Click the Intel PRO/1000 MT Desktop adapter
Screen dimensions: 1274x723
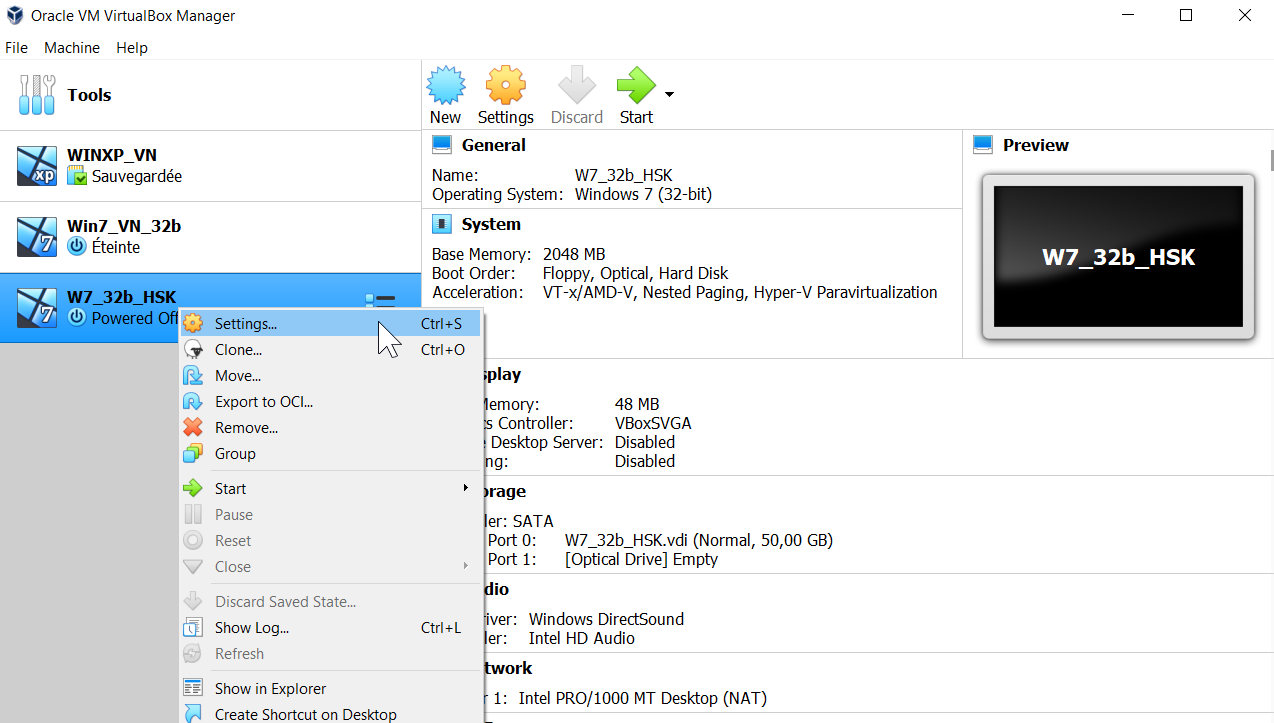(643, 698)
